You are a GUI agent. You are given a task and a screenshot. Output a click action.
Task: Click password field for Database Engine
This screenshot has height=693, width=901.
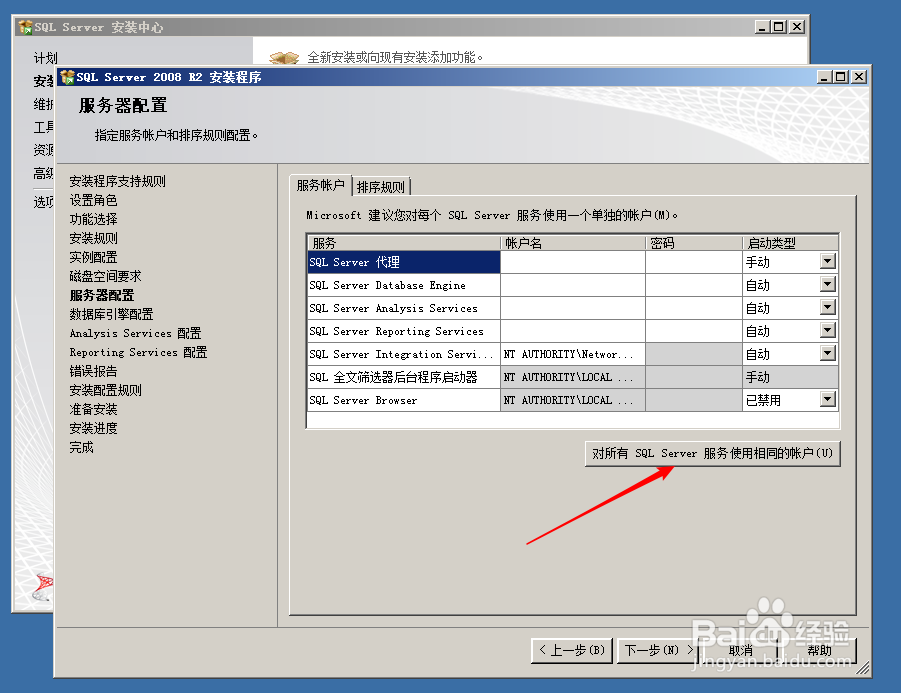[694, 285]
